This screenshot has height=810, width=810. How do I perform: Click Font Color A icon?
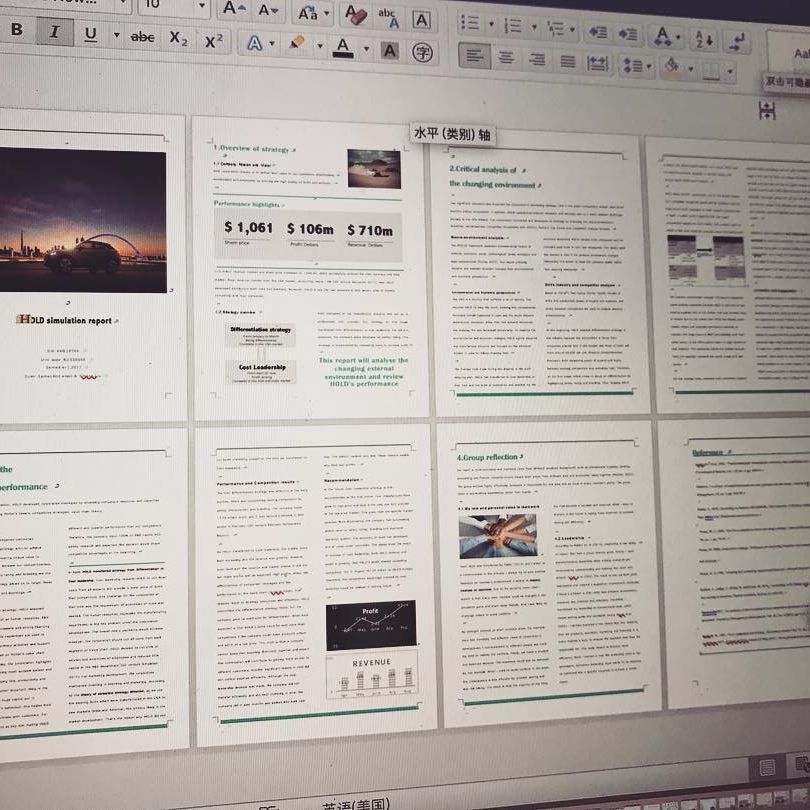tap(342, 48)
